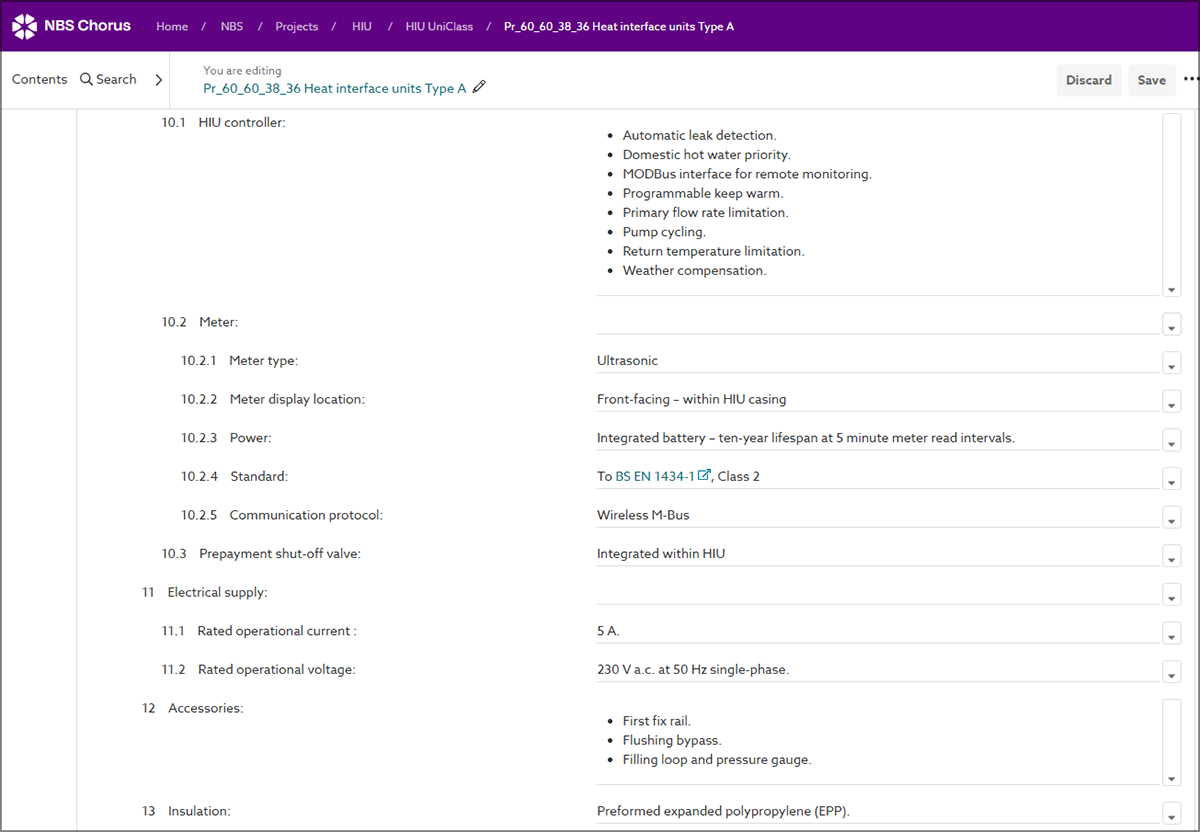
Task: Click the pencil edit icon beside title
Action: (x=479, y=88)
